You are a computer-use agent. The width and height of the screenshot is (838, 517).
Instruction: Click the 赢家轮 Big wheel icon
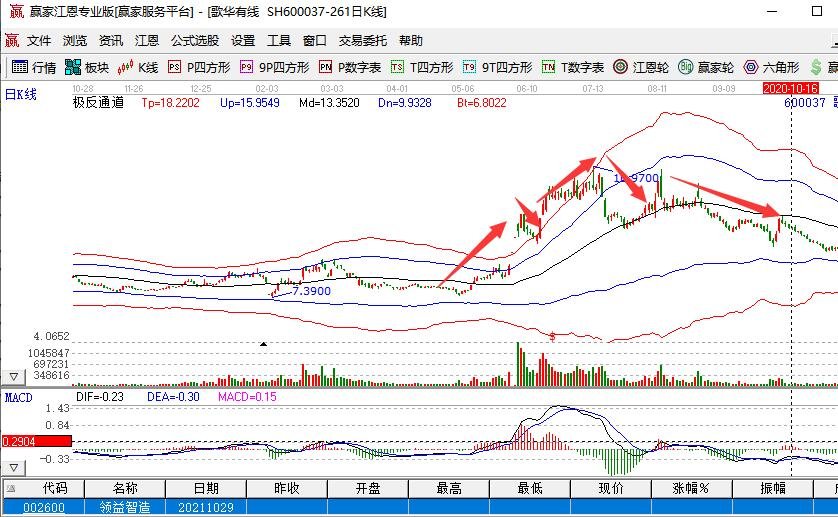[x=686, y=67]
